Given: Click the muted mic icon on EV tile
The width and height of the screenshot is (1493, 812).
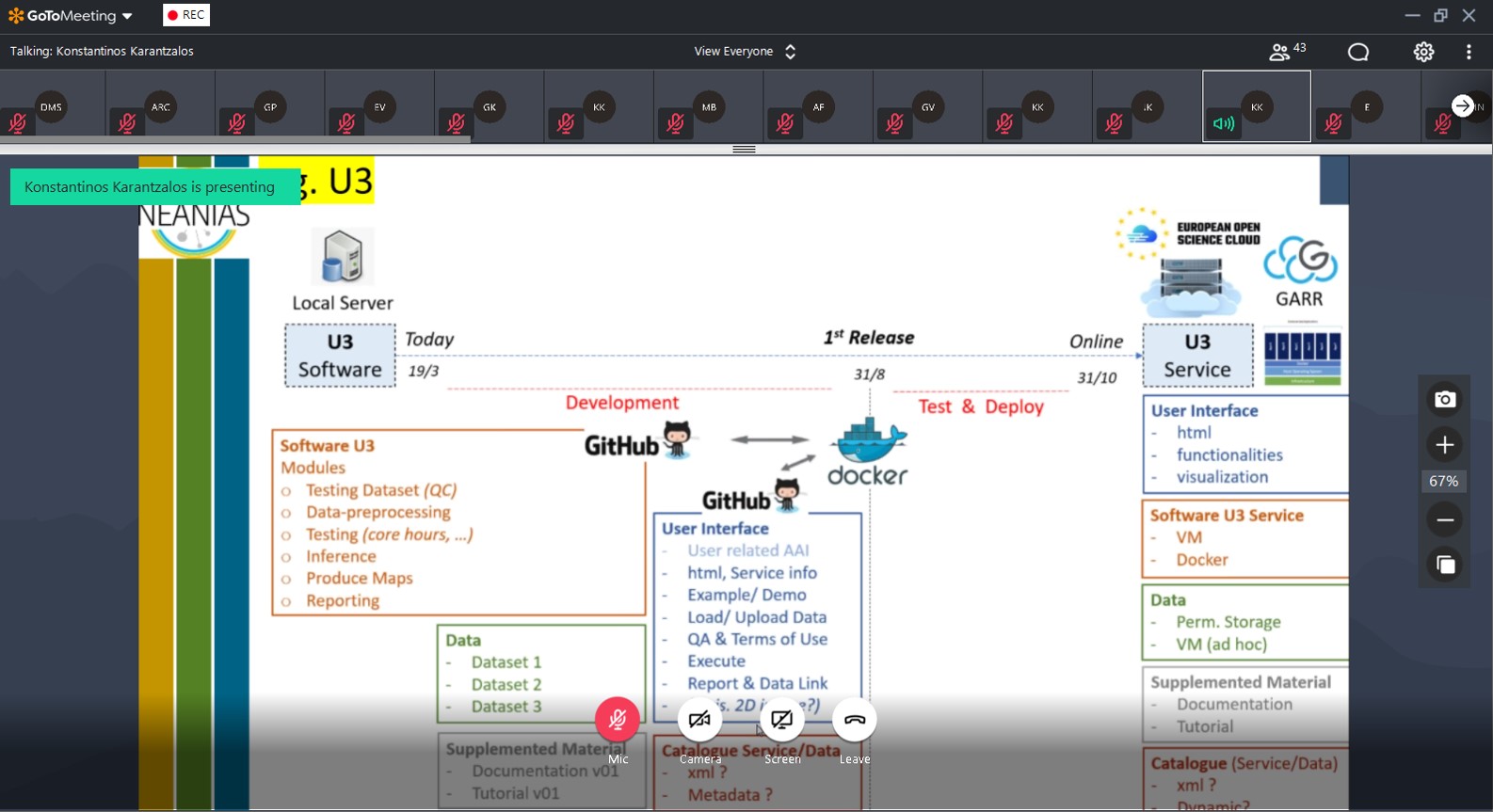Looking at the screenshot, I should click(346, 122).
